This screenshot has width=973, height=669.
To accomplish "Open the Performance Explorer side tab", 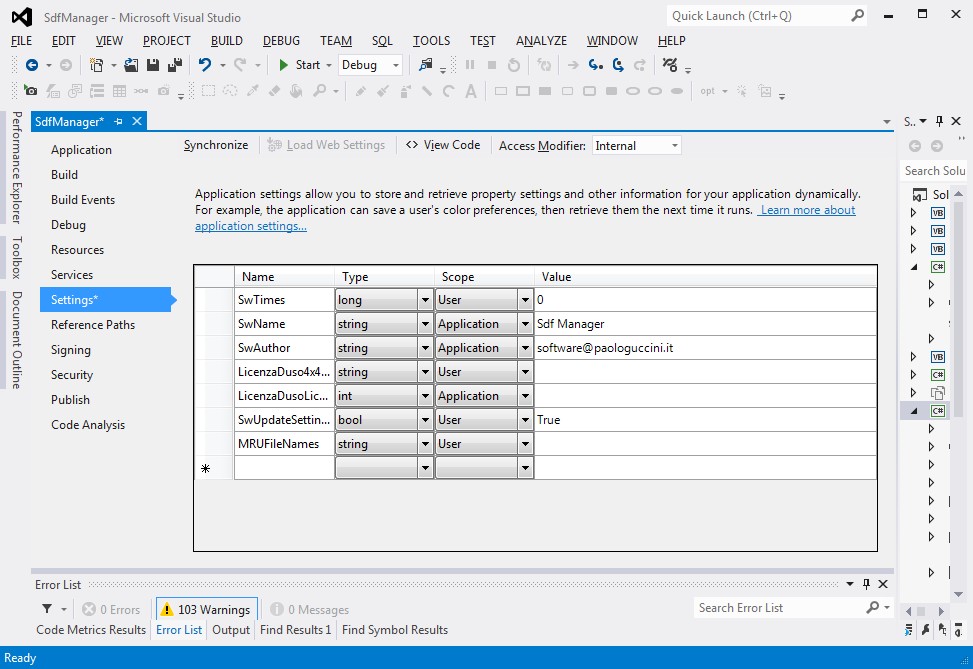I will coord(17,168).
